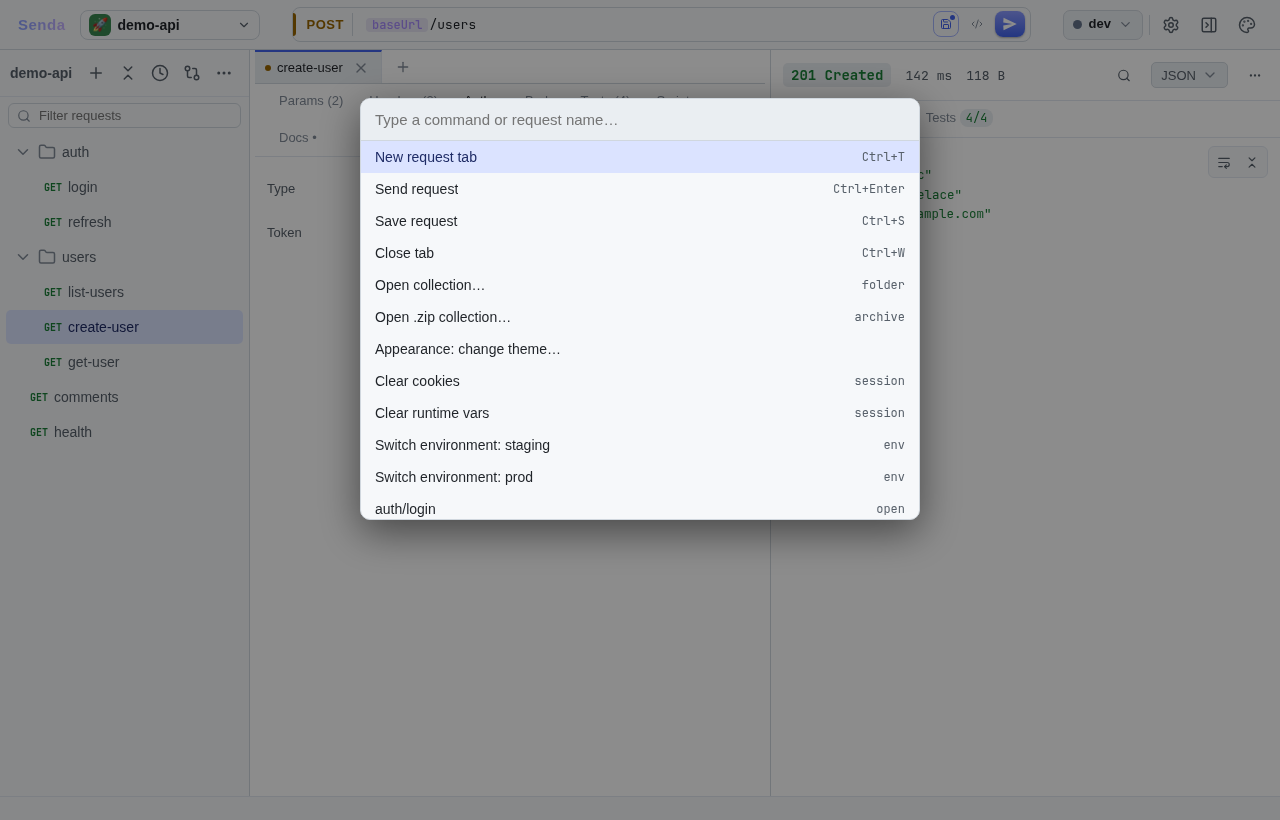Select Open .zip collection… command
Image resolution: width=1280 pixels, height=820 pixels.
tap(640, 317)
